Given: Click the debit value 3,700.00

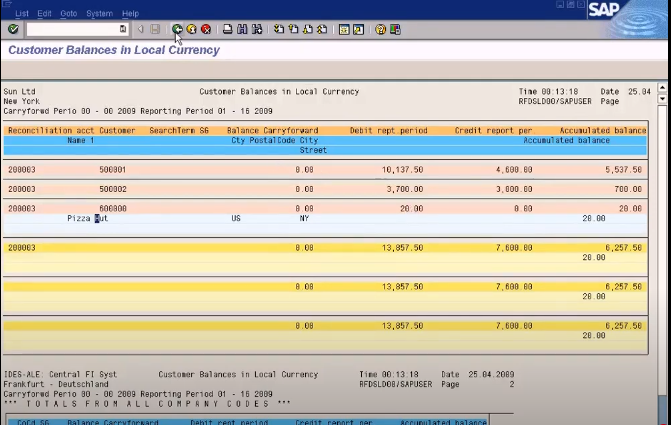Looking at the screenshot, I should 405,189.
